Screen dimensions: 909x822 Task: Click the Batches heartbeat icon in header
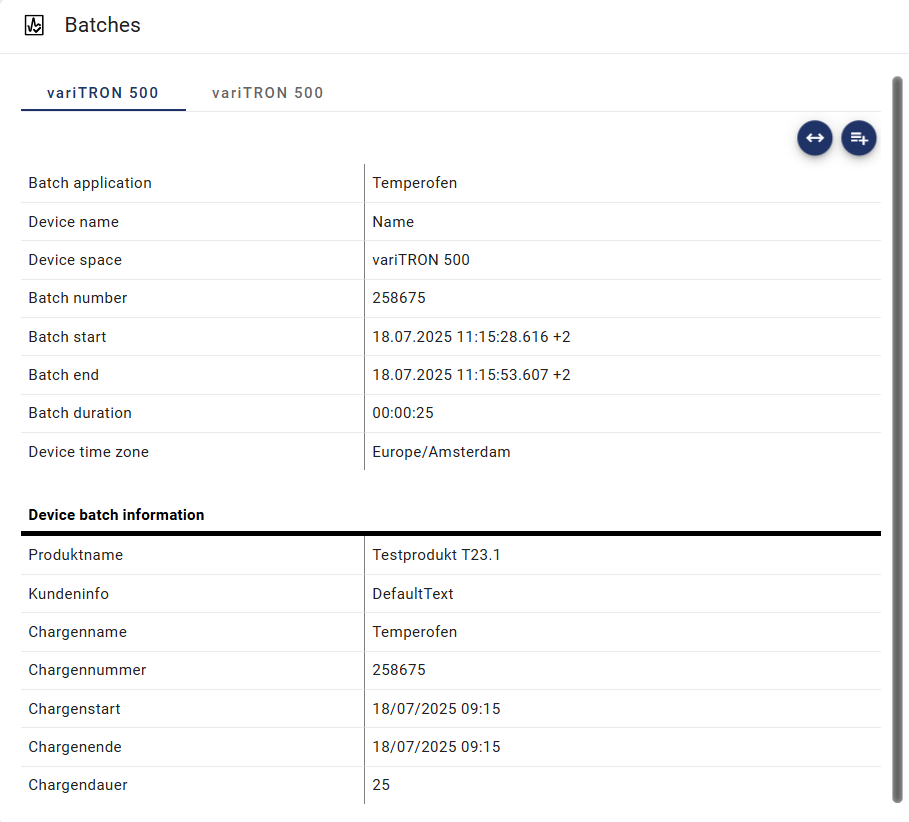[34, 25]
